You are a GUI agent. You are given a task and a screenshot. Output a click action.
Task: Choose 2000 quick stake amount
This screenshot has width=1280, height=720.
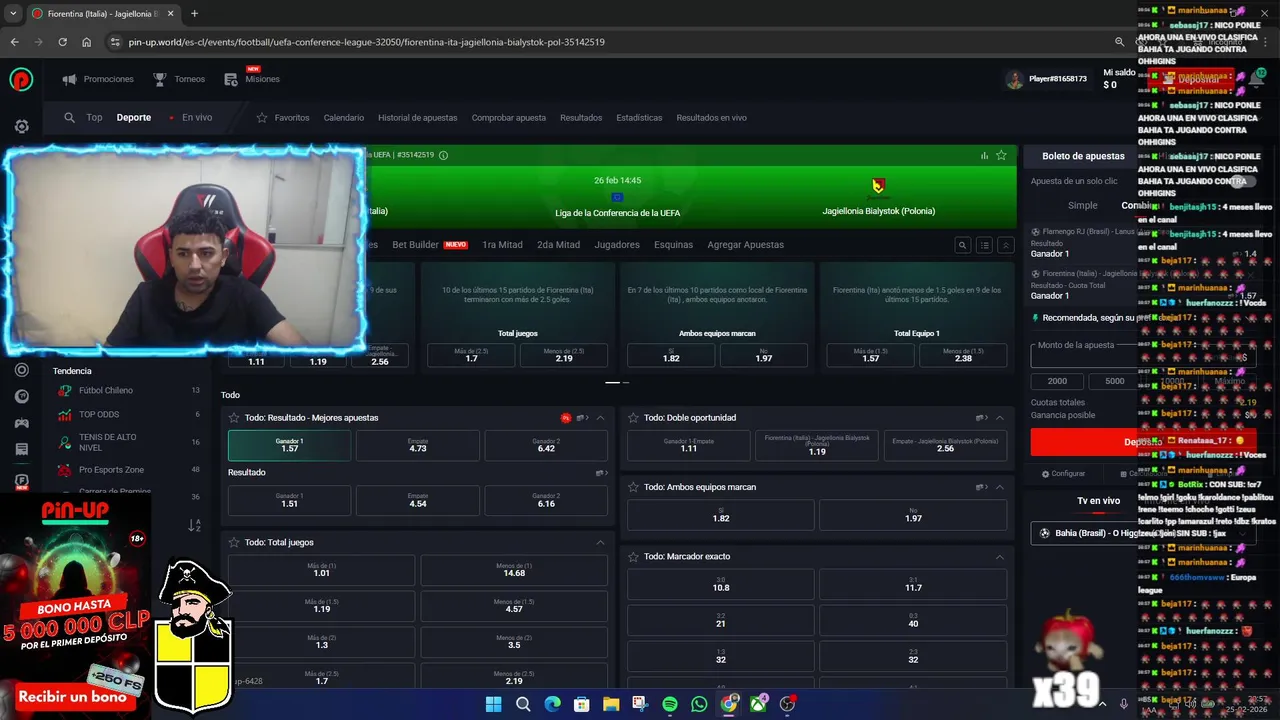1057,381
